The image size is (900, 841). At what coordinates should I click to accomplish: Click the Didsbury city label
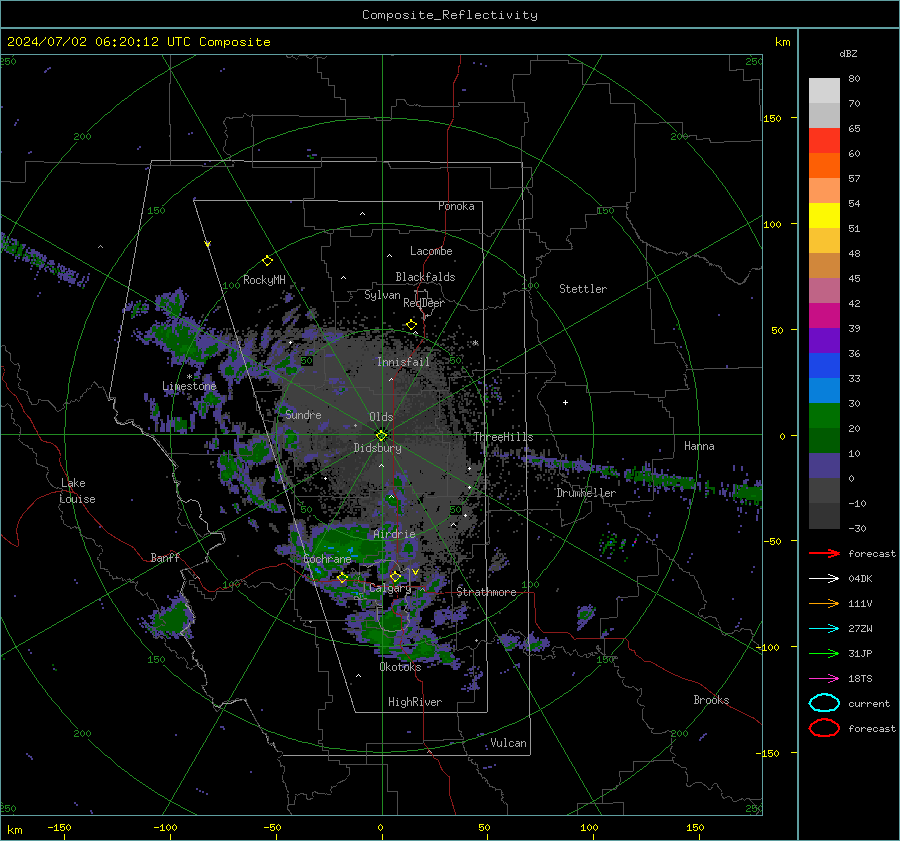click(377, 448)
